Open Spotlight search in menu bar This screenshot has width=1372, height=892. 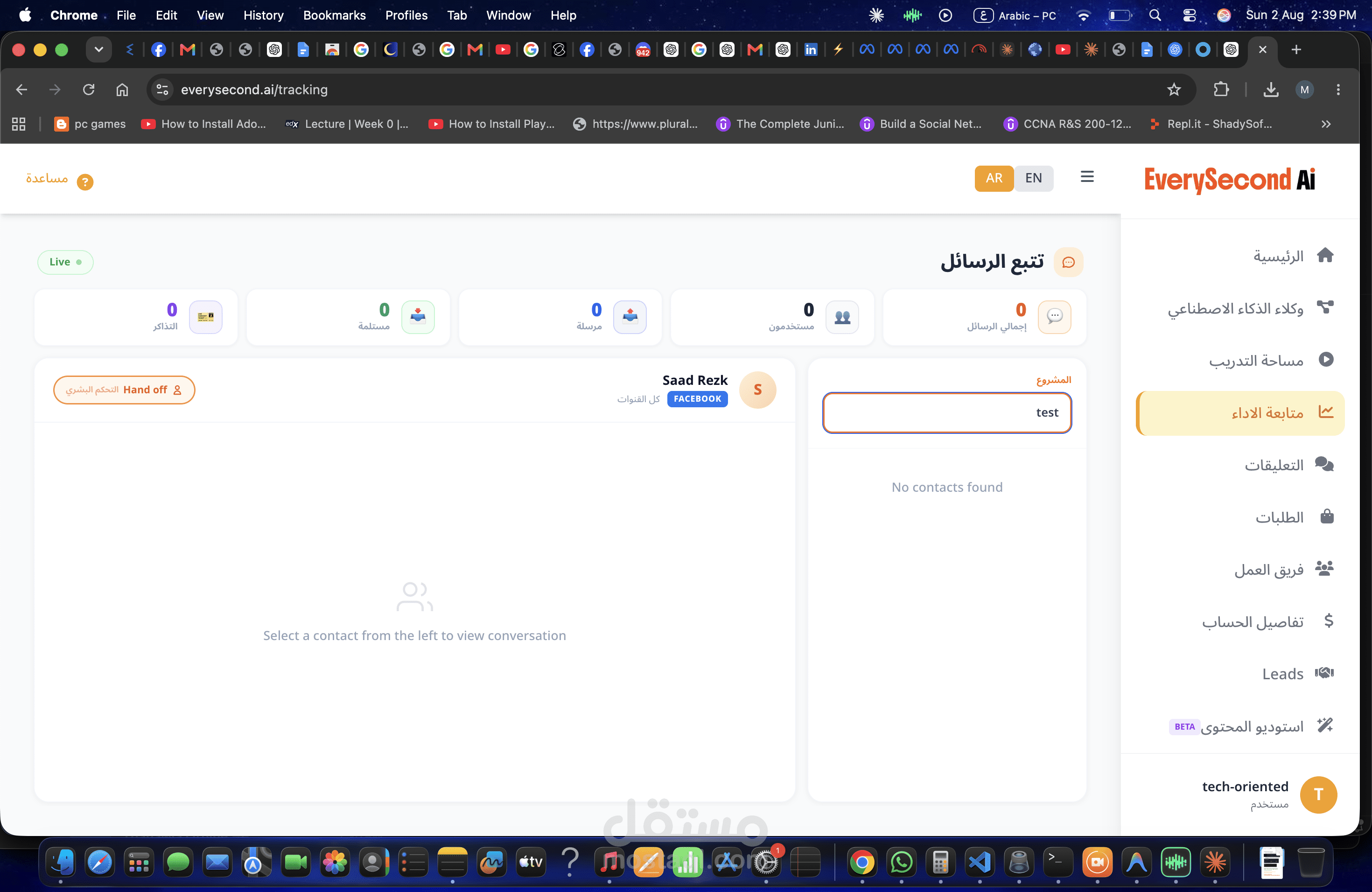(x=1155, y=15)
